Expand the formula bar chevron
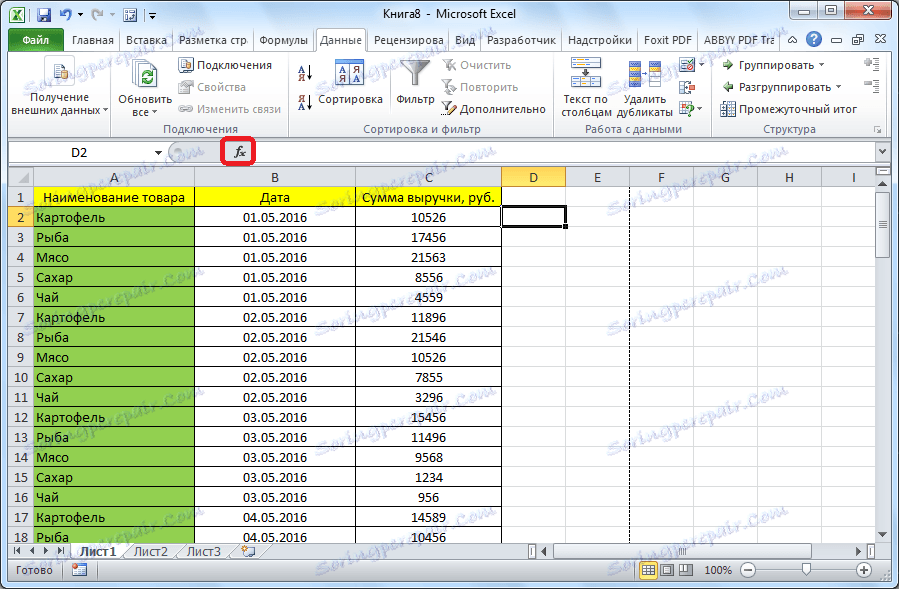899x589 pixels. 882,152
